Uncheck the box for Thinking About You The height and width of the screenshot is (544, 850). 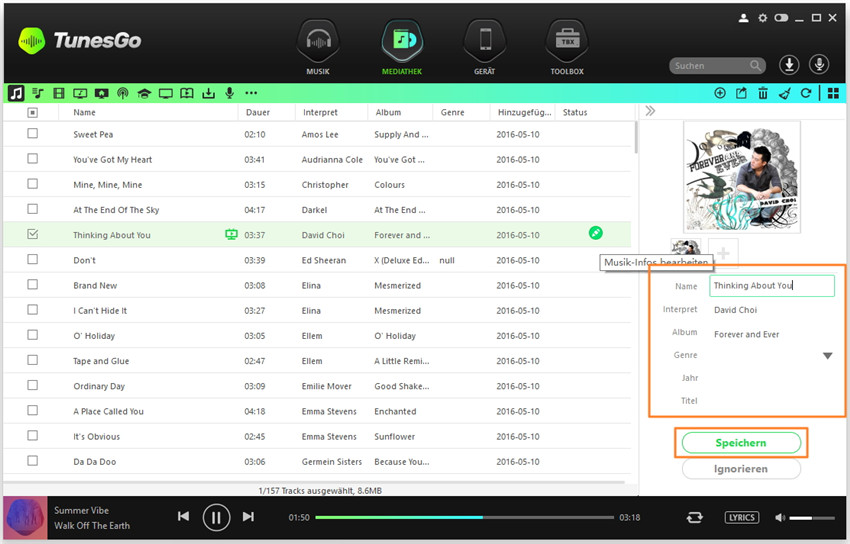[33, 234]
